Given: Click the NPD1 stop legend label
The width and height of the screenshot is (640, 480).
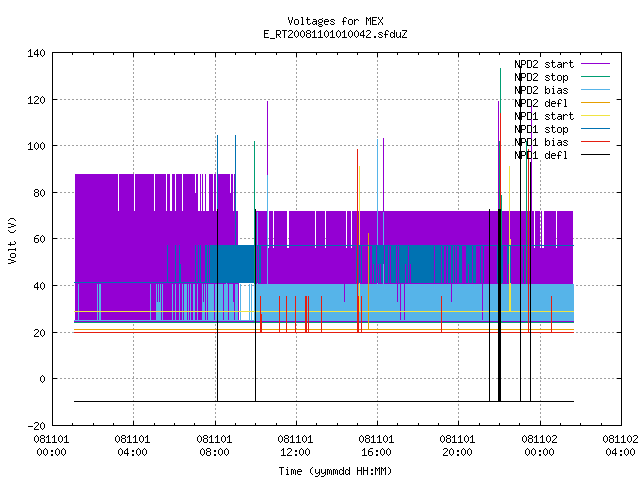Looking at the screenshot, I should pos(541,129).
